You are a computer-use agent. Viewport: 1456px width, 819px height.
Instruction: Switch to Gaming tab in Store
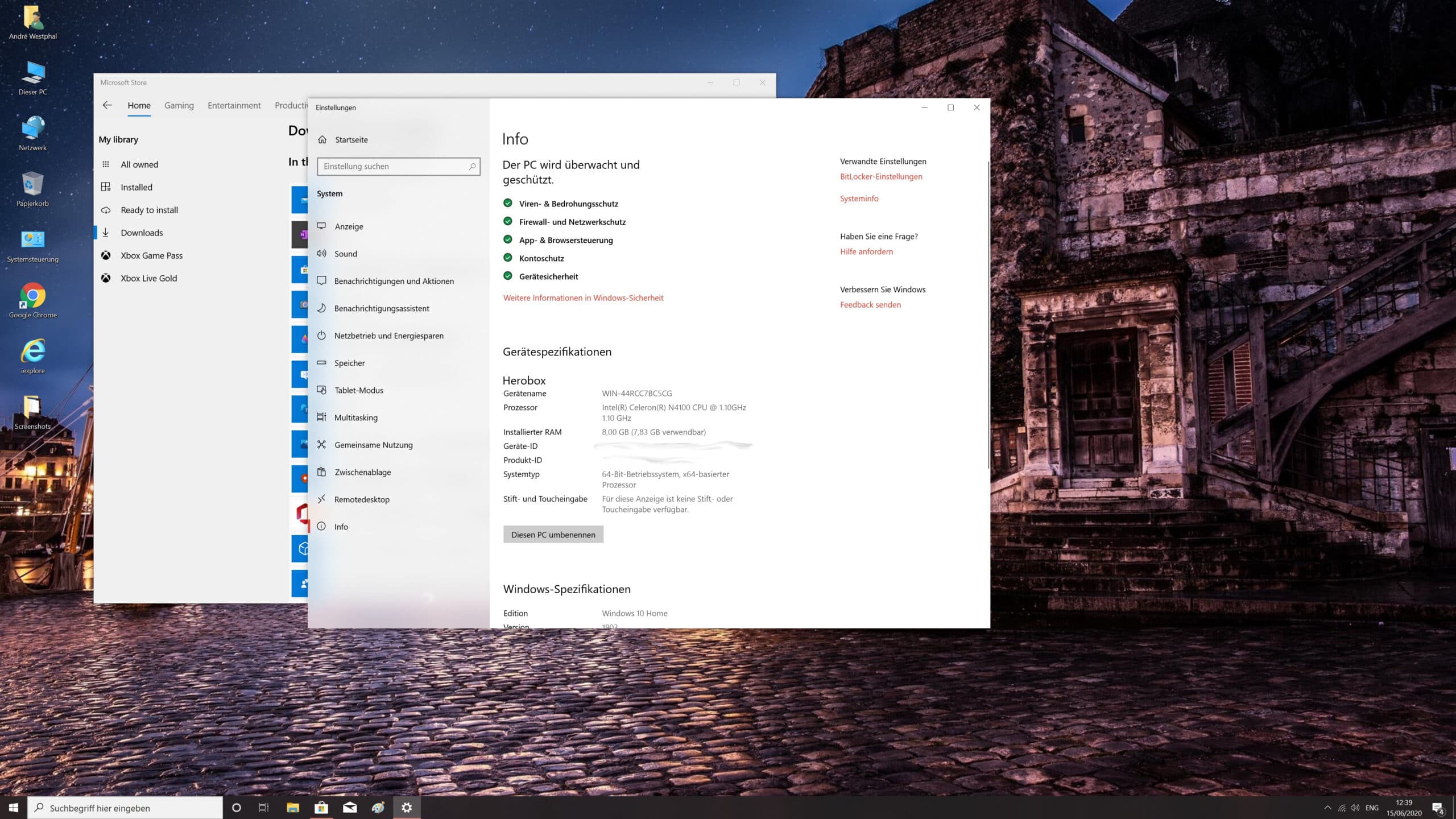(x=179, y=106)
